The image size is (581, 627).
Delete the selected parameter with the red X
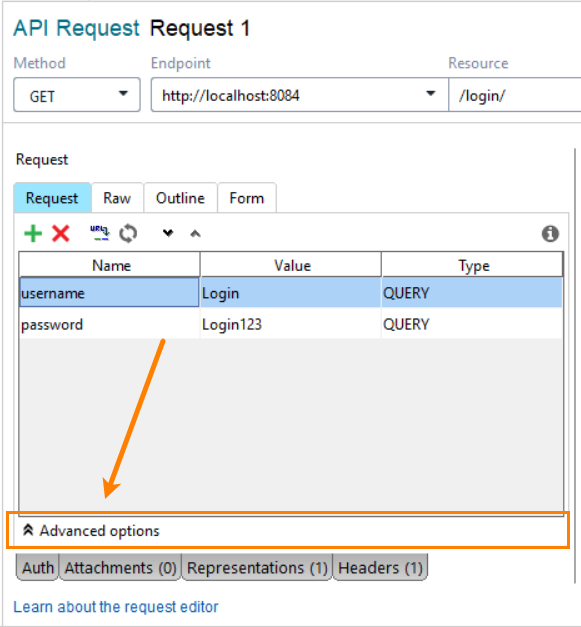[x=61, y=234]
